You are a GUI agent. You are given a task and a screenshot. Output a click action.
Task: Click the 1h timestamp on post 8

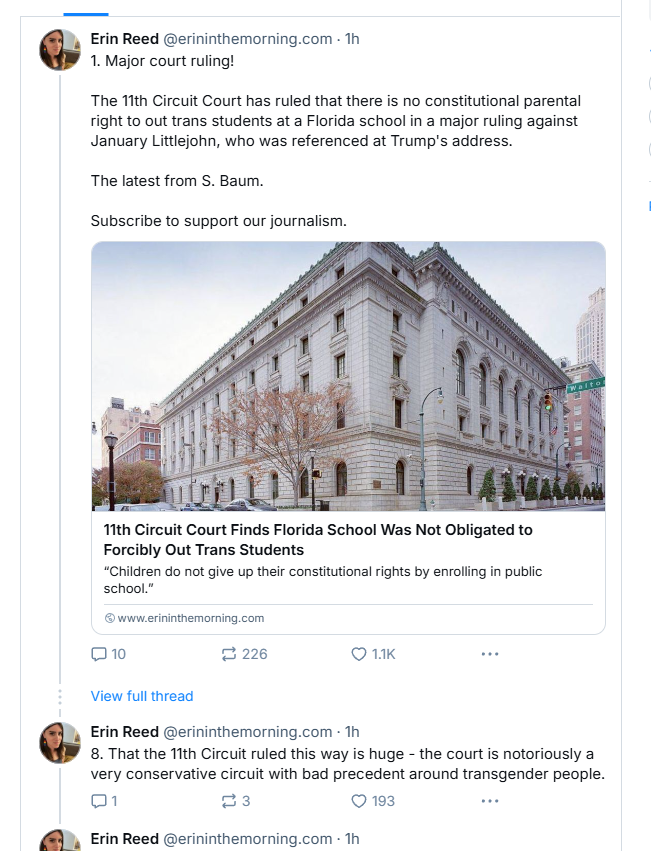pos(352,732)
